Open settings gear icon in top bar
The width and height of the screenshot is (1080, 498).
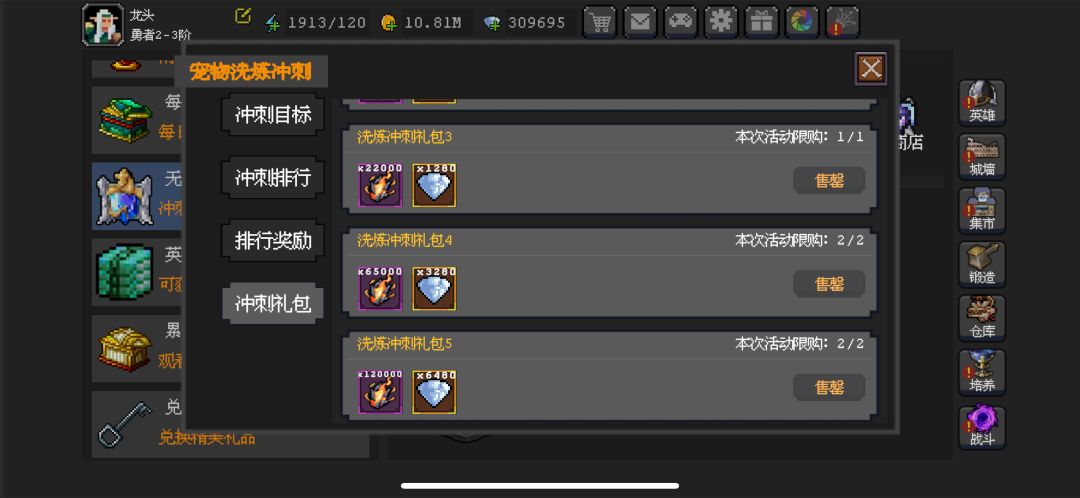721,22
